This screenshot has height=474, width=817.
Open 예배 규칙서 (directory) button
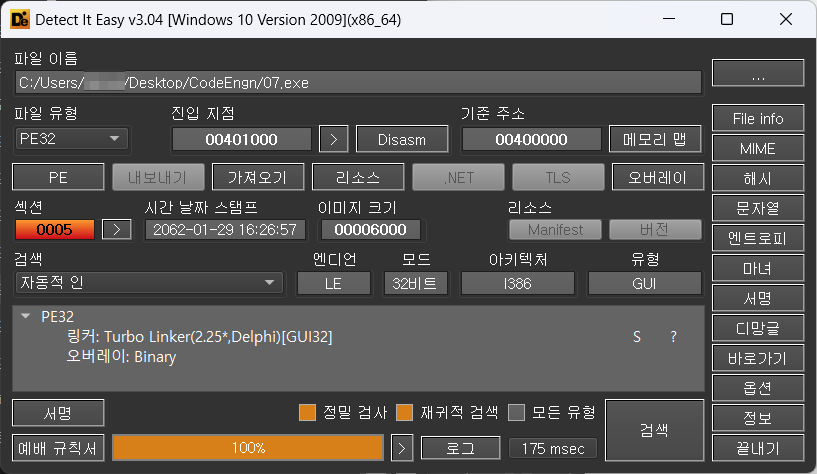58,448
